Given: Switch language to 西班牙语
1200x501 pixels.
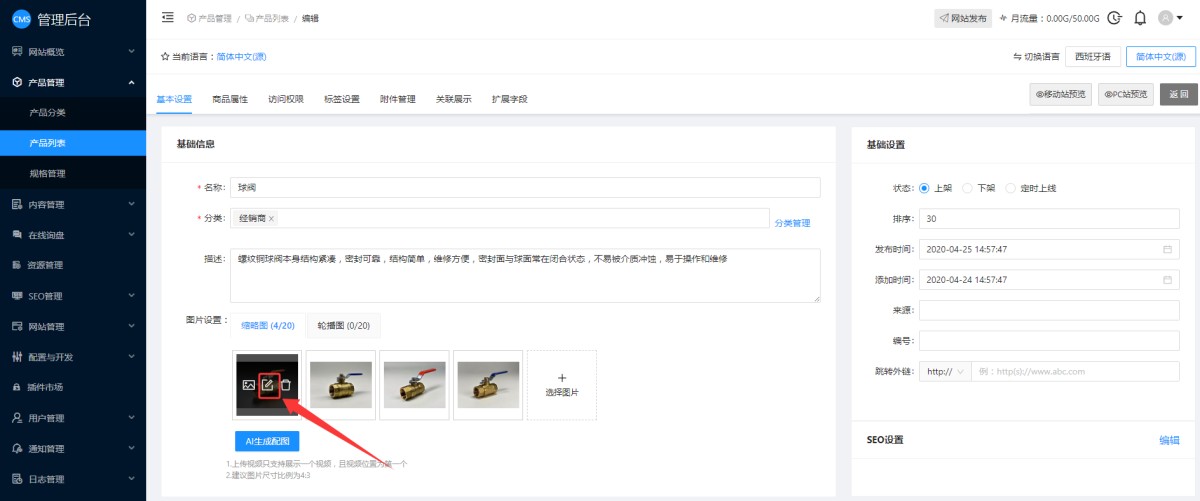Looking at the screenshot, I should 1093,57.
